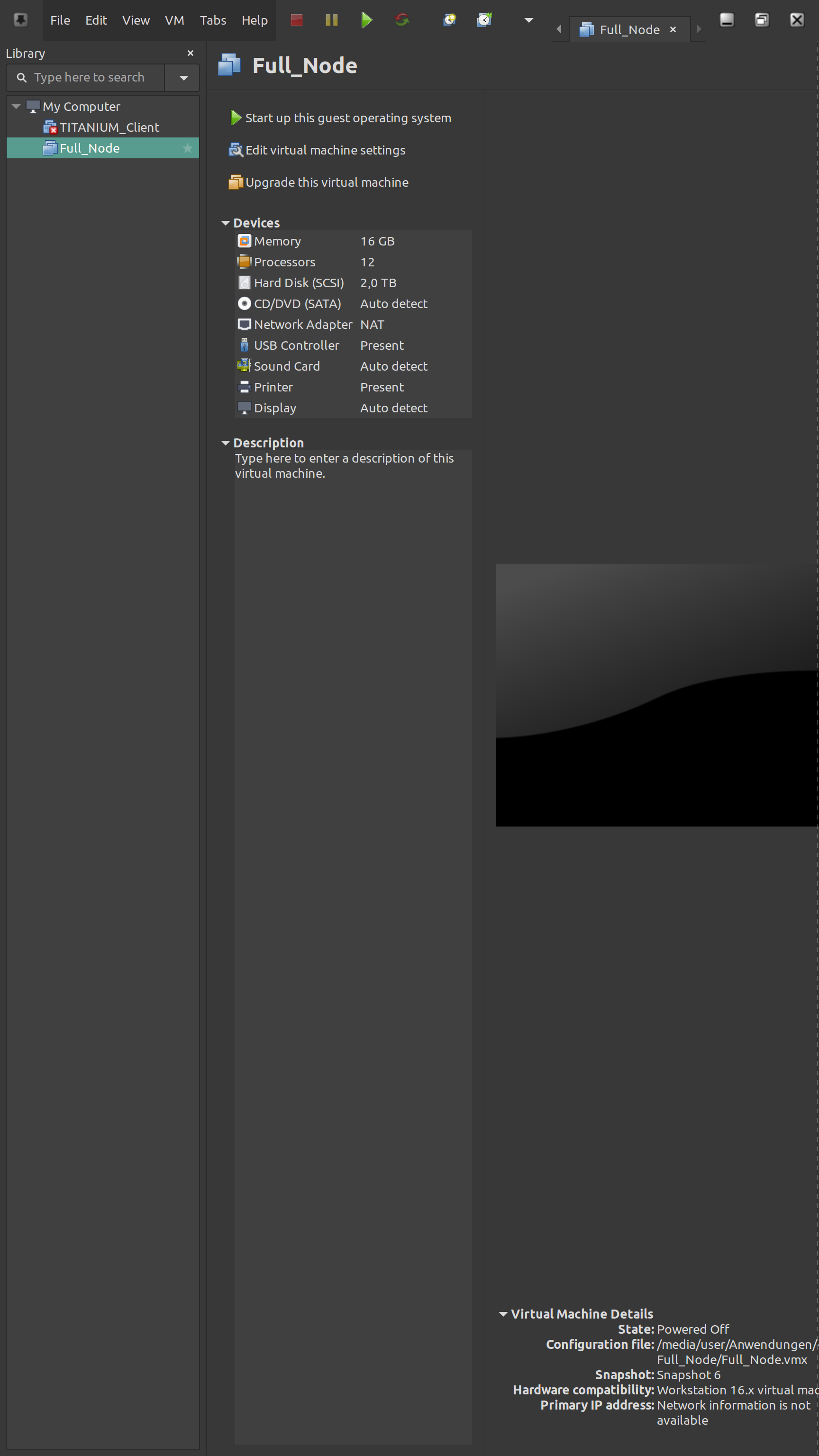
Task: Click the Hard Disk (SCSI) device icon
Action: 244,283
